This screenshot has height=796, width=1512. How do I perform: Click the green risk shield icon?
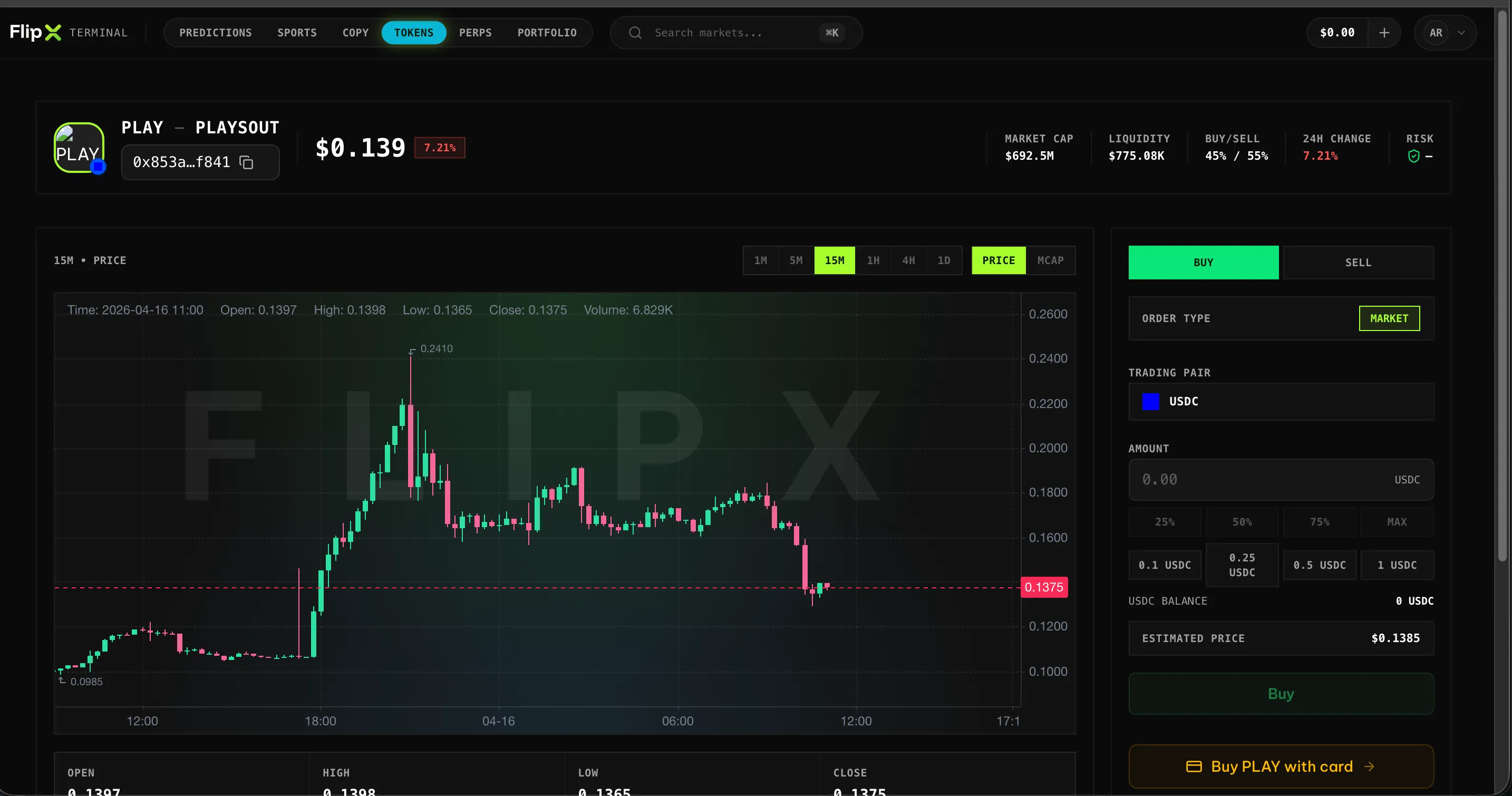(x=1414, y=156)
